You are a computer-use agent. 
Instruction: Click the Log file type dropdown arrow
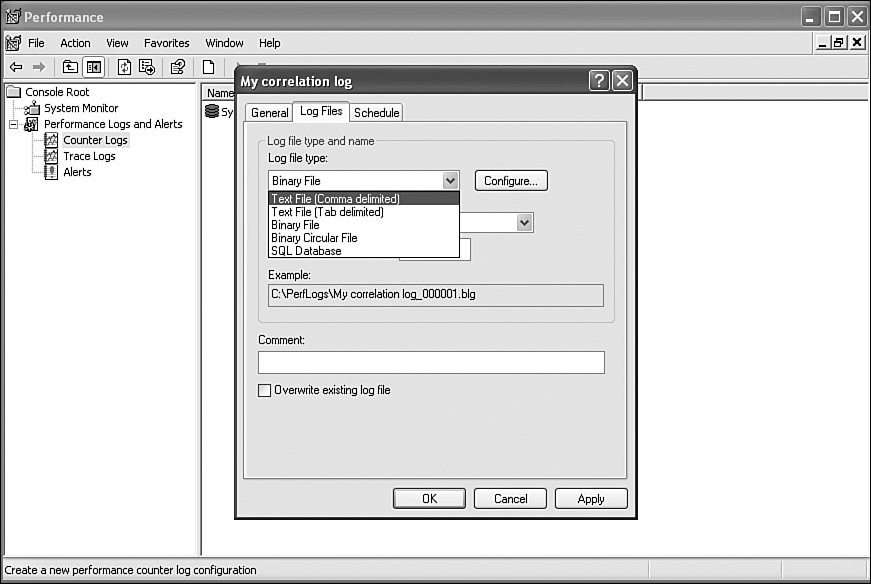(x=450, y=181)
